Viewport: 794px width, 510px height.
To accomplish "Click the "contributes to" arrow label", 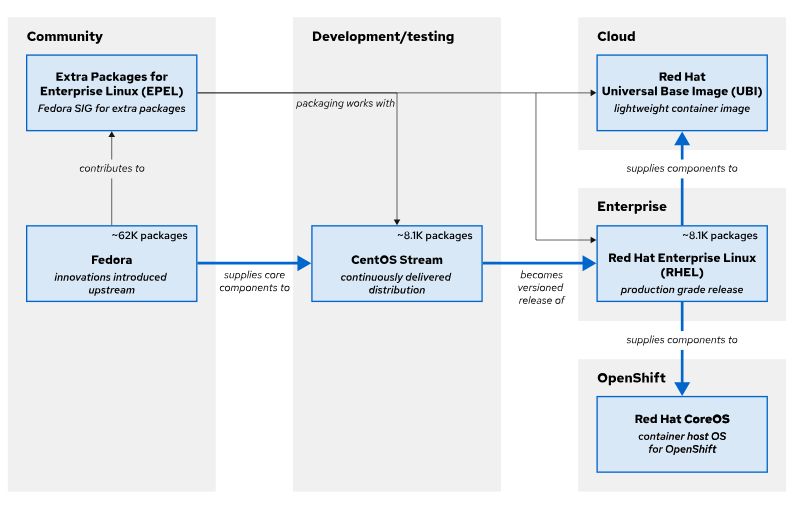I will [112, 169].
